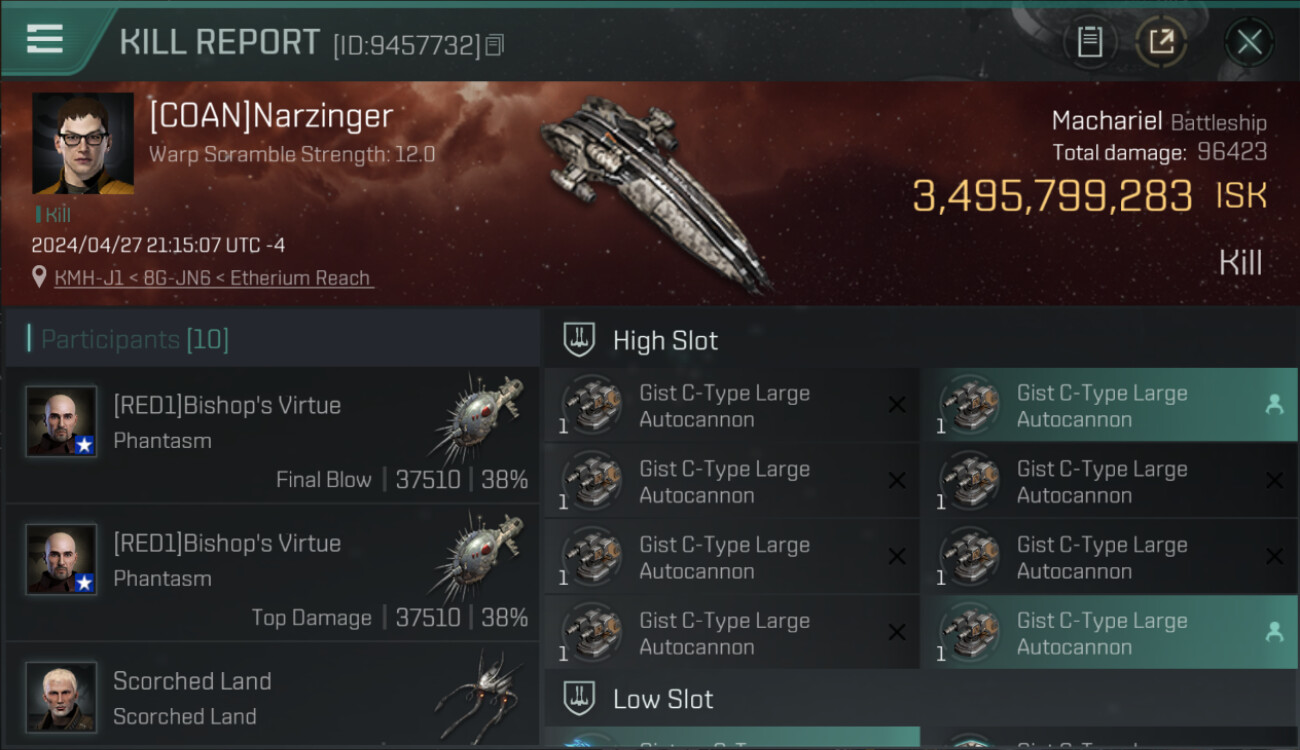Close the kill report window
1300x750 pixels.
pos(1249,42)
